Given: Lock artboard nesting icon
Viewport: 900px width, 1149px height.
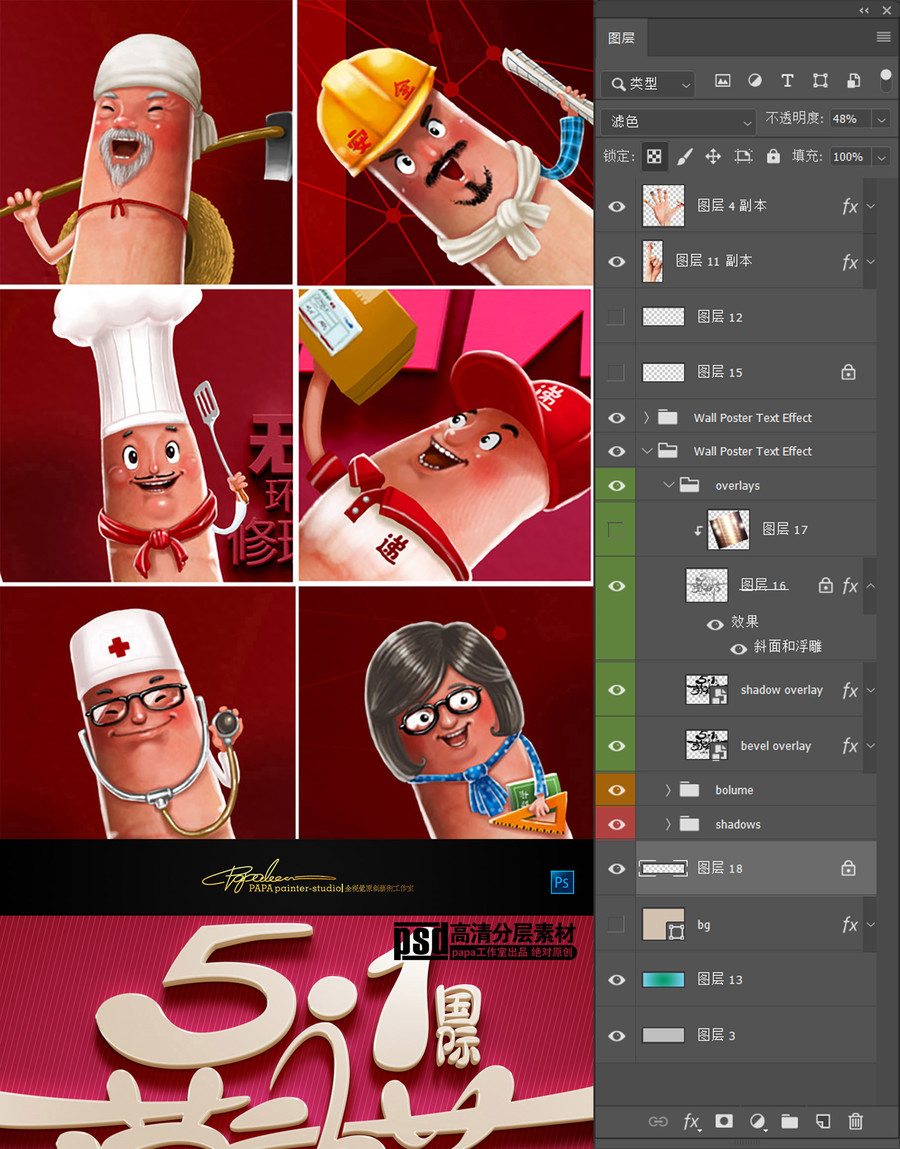Looking at the screenshot, I should pyautogui.click(x=743, y=156).
